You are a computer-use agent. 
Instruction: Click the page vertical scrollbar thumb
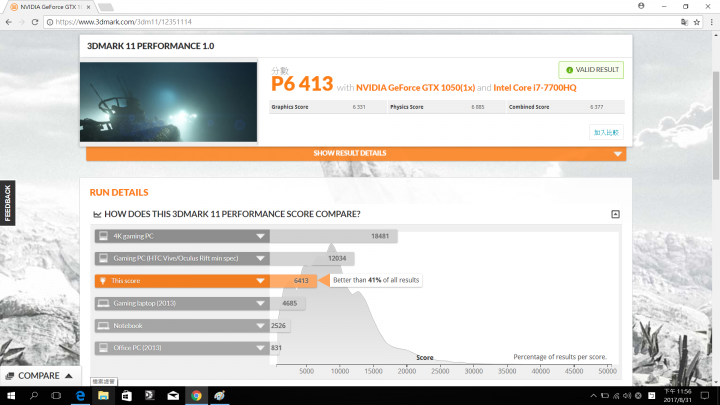pos(716,125)
